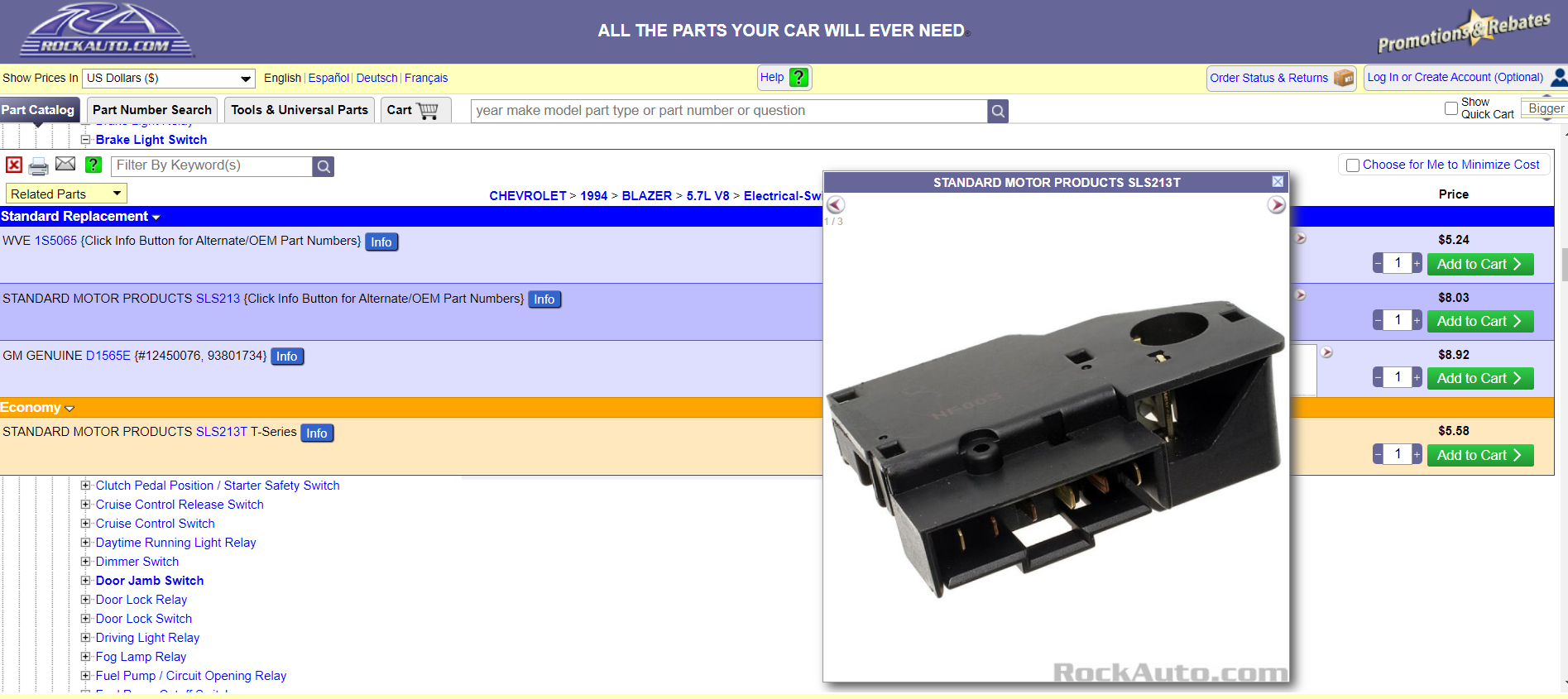Decrease quantity for GM Genuine D1565E
Screen dimensions: 1568x699
(x=1378, y=378)
